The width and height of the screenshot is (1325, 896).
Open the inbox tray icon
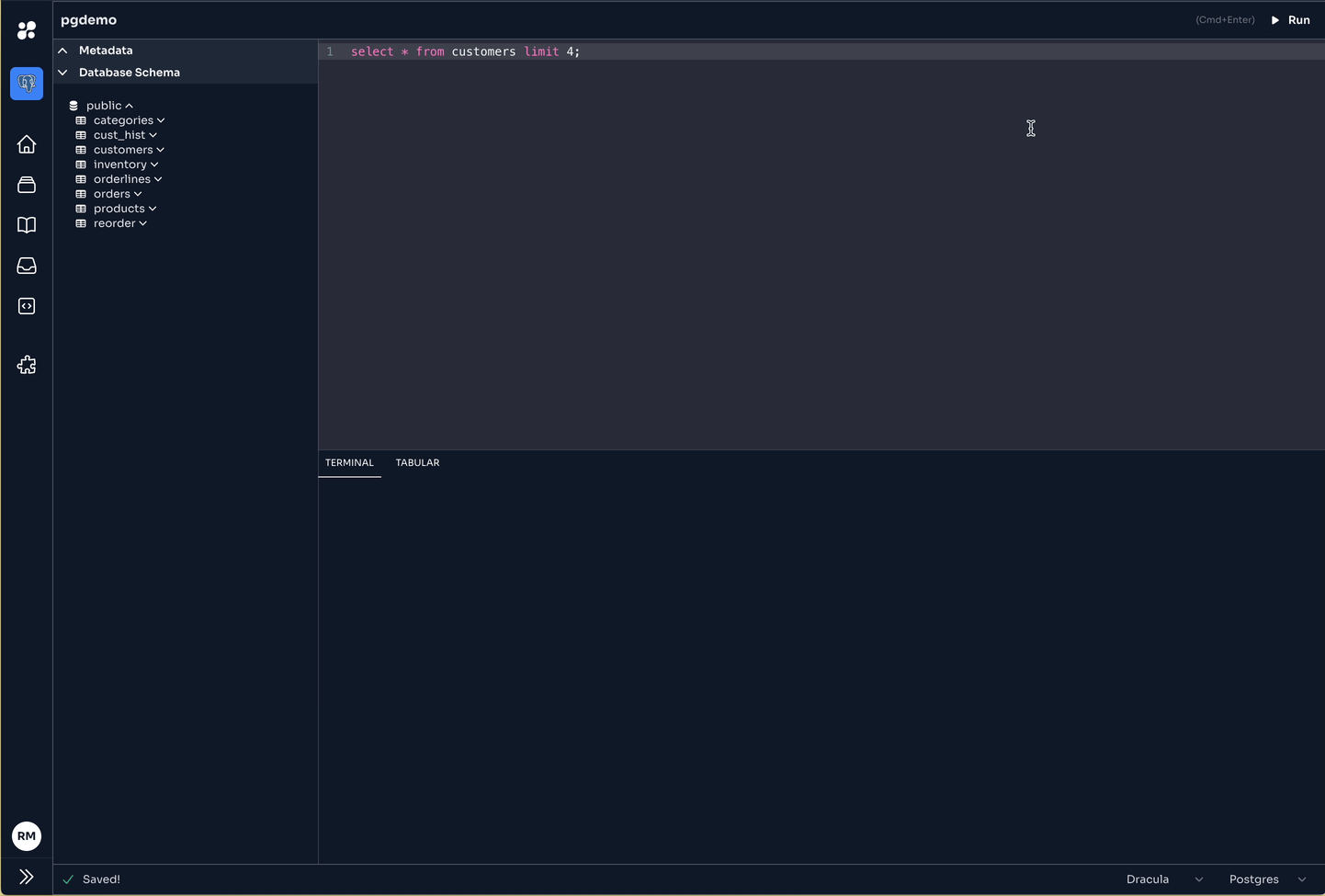[x=27, y=266]
